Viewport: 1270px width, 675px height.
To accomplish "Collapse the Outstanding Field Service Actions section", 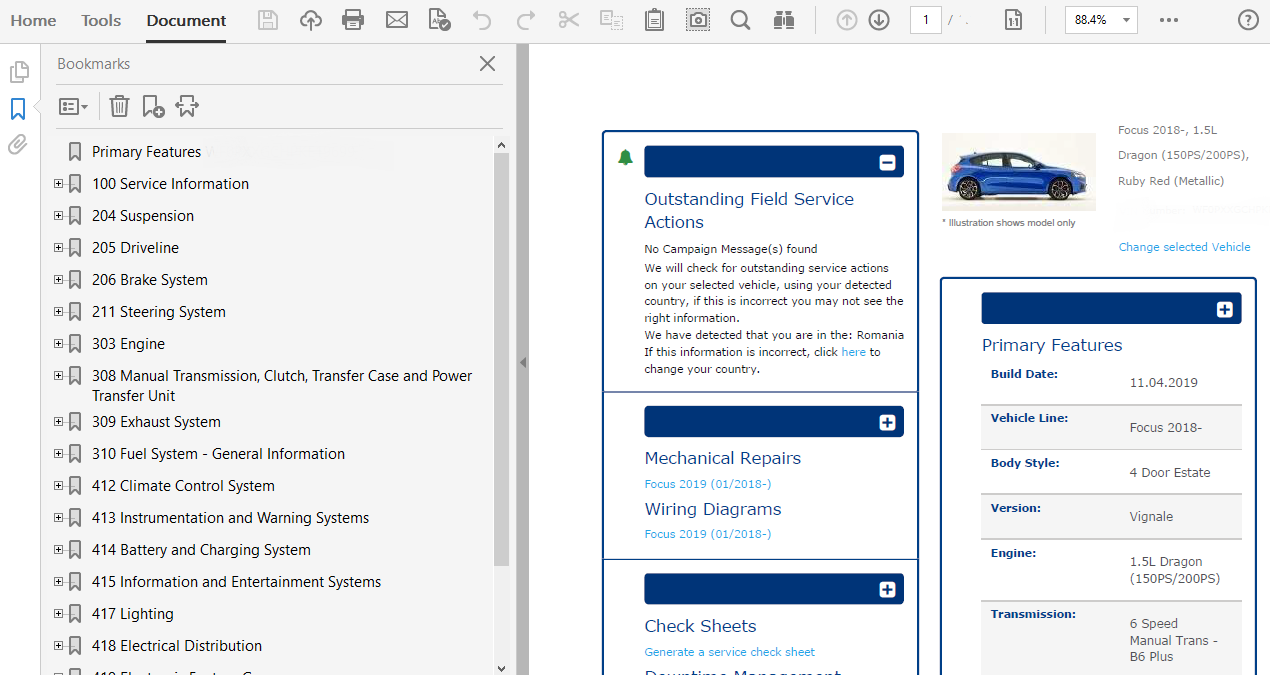I will pyautogui.click(x=887, y=162).
